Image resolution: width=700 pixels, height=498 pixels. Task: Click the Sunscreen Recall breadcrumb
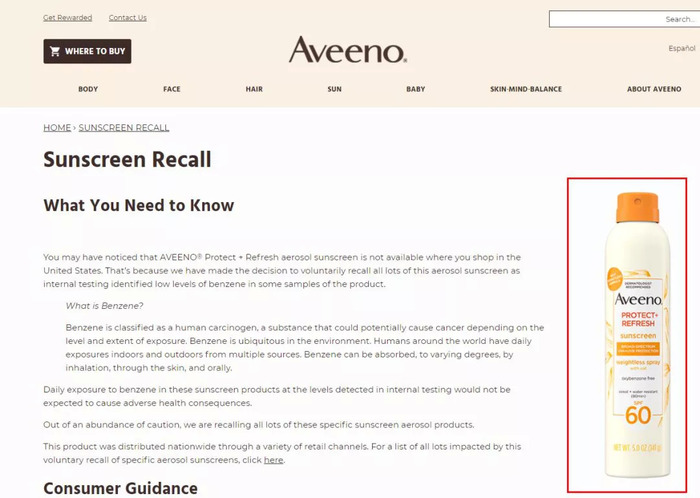pyautogui.click(x=124, y=128)
